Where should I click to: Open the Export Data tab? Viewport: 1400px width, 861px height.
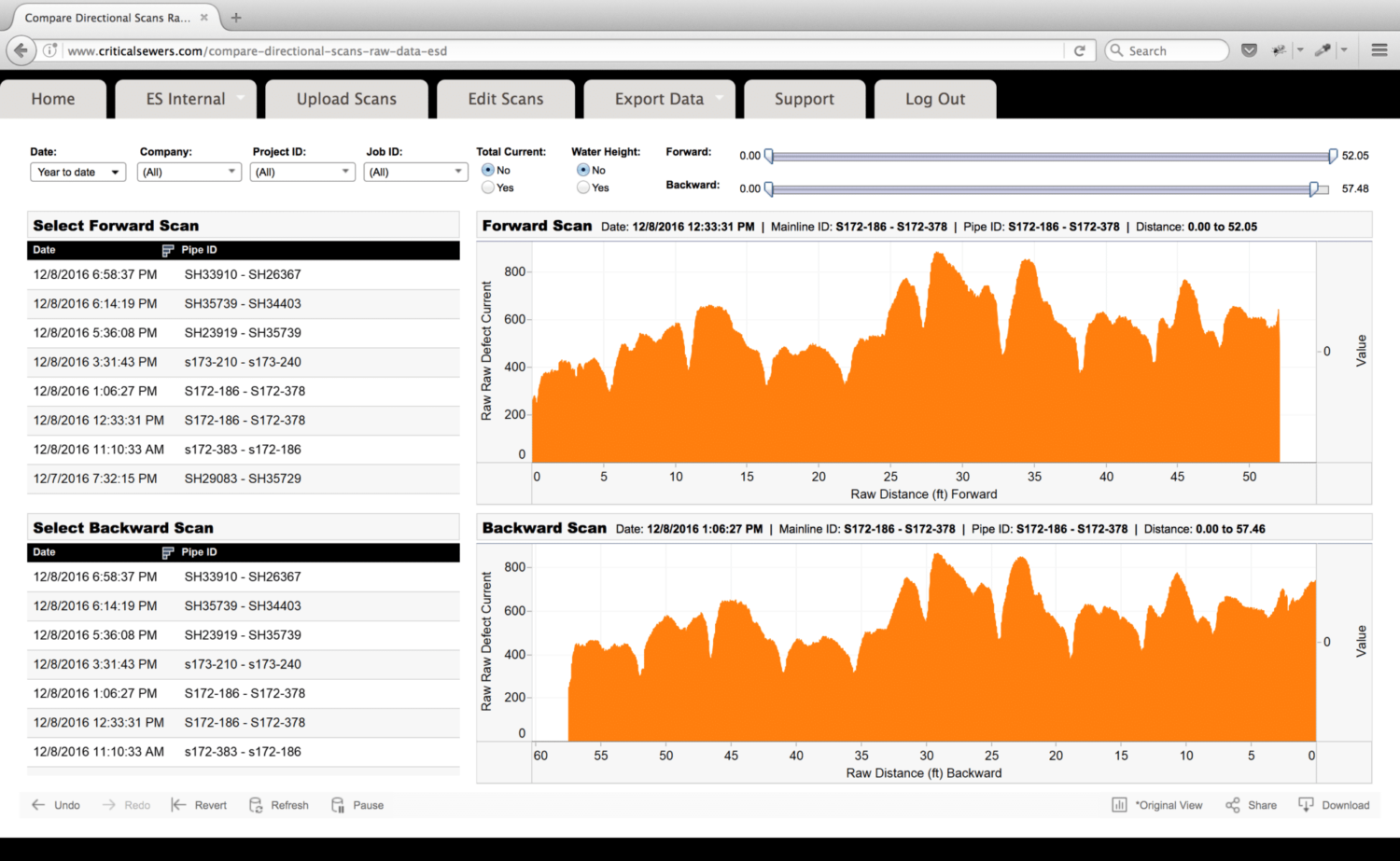click(659, 99)
